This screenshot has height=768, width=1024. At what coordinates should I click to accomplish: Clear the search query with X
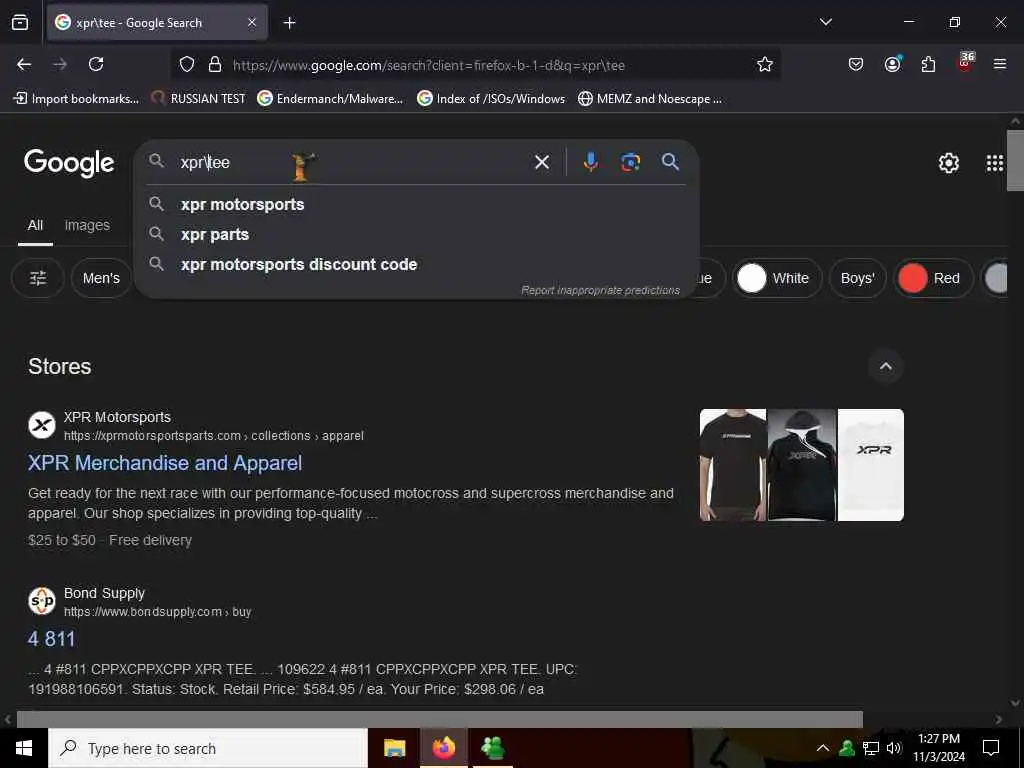pos(542,162)
